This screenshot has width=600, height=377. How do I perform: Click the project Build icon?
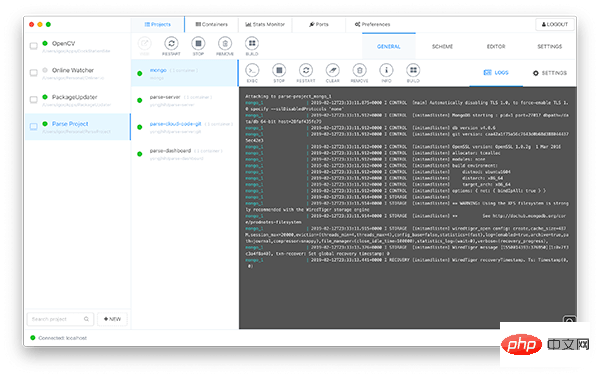(x=252, y=44)
